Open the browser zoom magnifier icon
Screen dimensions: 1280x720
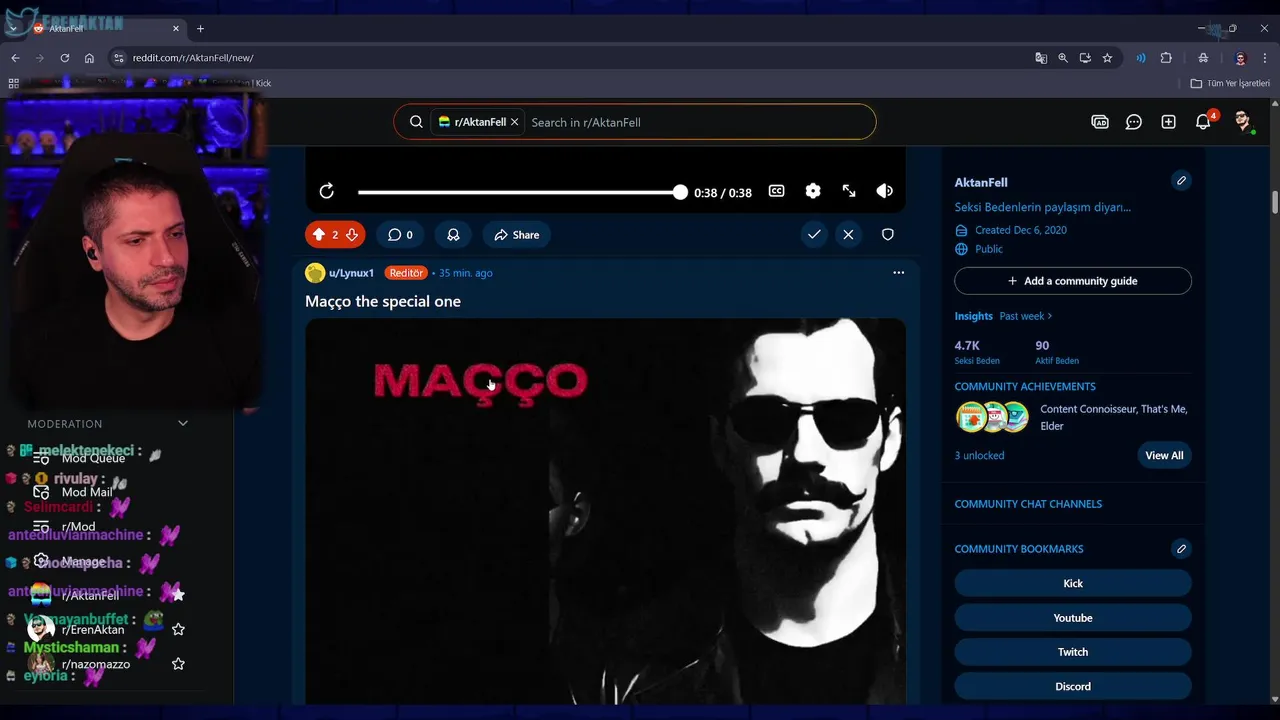(x=1063, y=58)
